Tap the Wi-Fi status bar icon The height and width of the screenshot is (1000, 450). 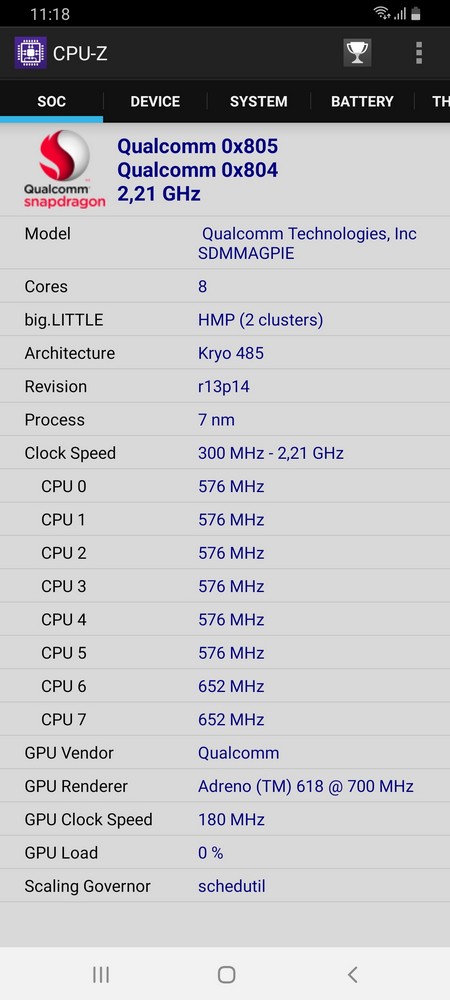point(382,13)
